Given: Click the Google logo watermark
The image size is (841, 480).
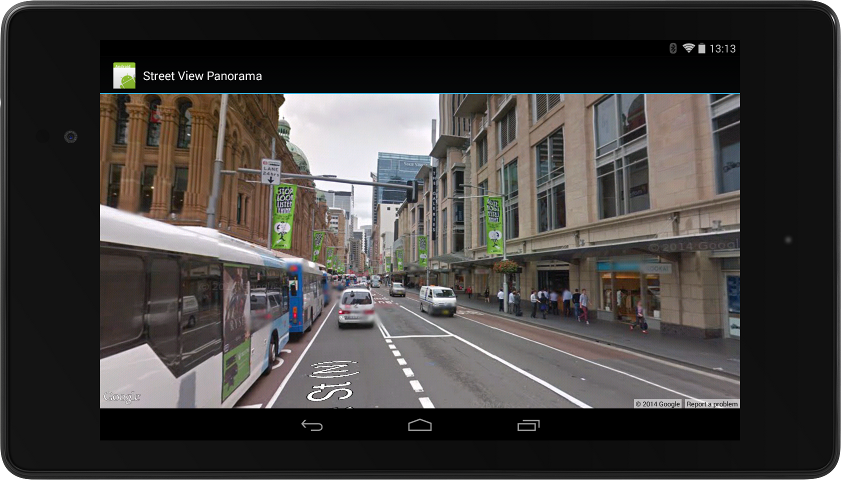Looking at the screenshot, I should (x=122, y=397).
